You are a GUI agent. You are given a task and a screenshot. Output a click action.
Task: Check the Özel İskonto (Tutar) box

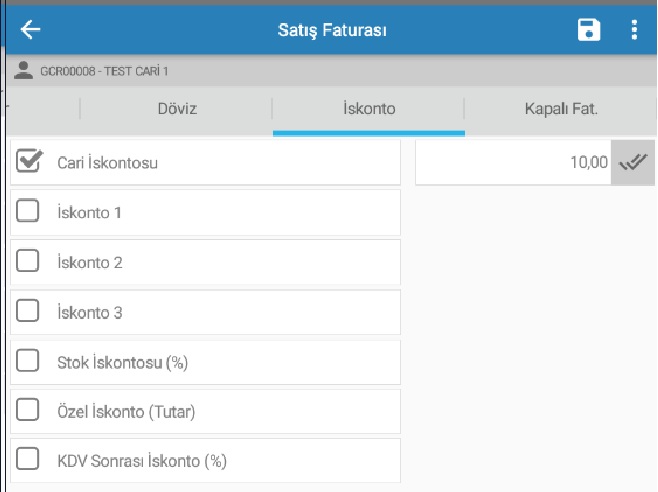[x=28, y=410]
